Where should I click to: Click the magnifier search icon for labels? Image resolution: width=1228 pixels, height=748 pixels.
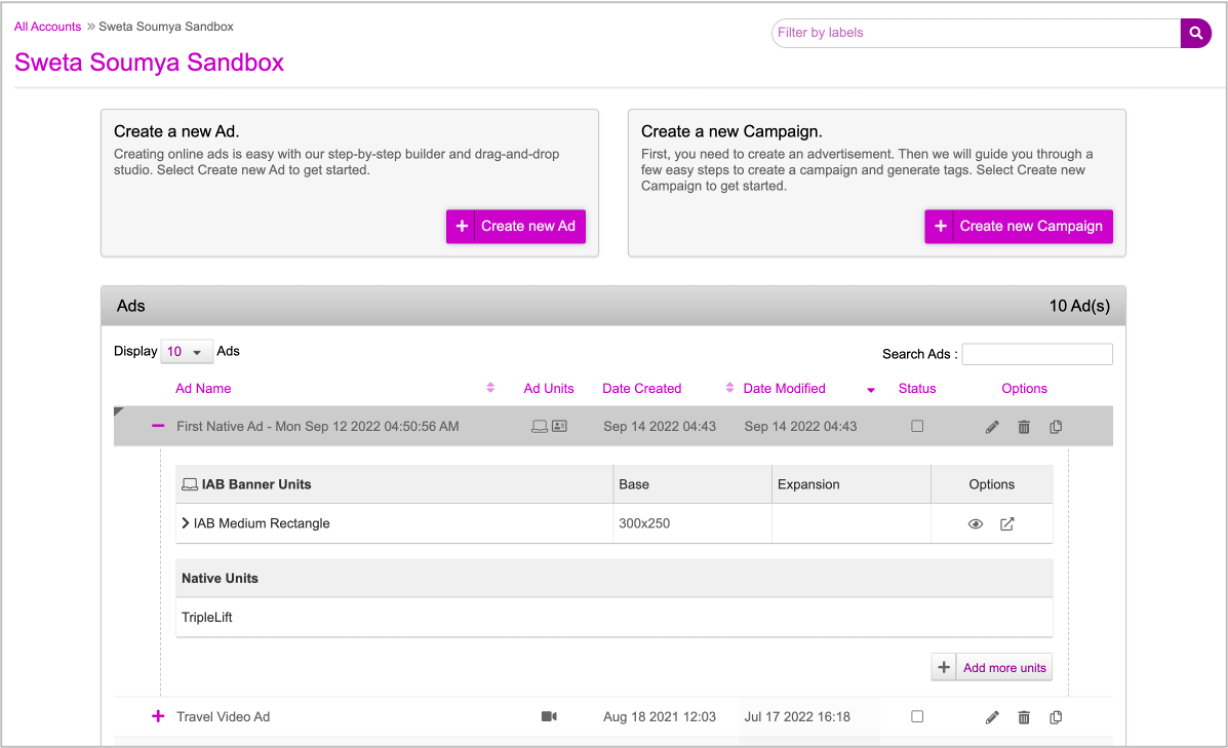tap(1195, 33)
